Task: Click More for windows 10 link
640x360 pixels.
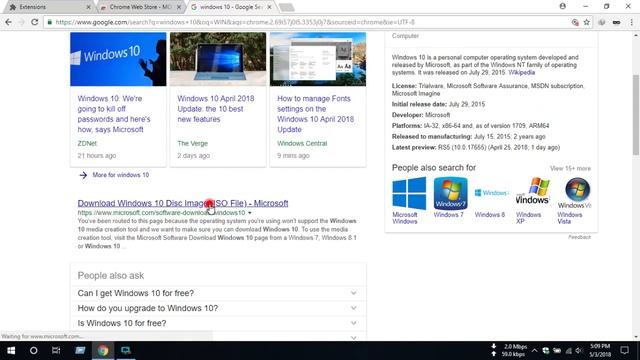Action: 120,175
